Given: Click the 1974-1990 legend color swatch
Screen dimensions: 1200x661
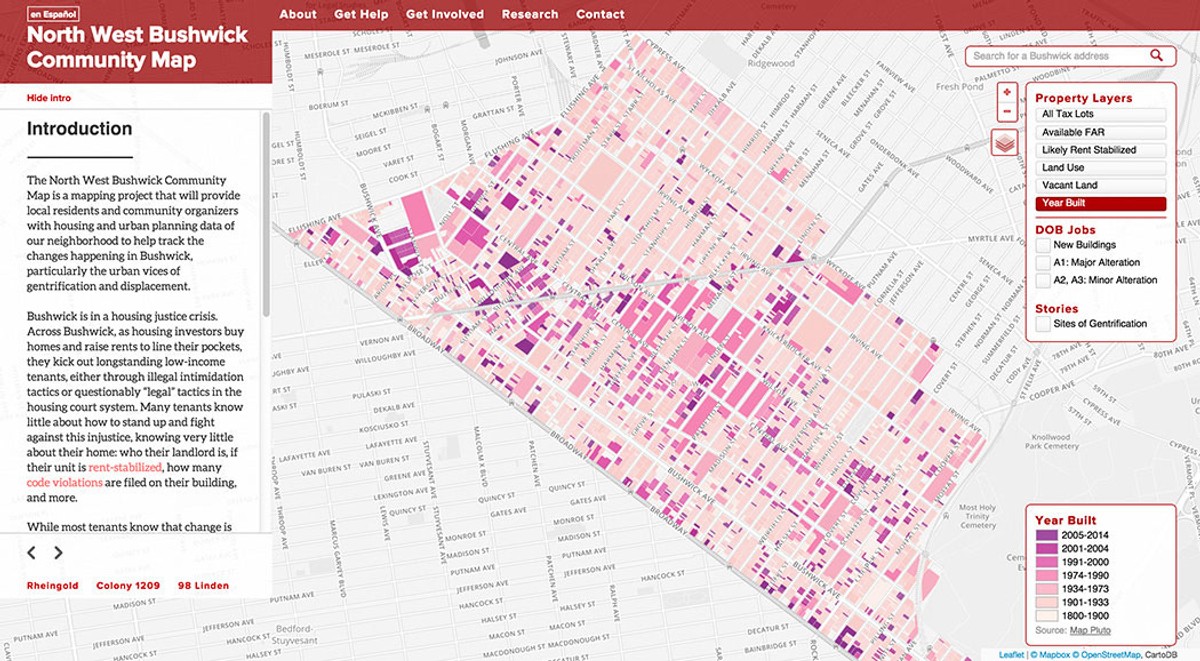Looking at the screenshot, I should click(x=1045, y=577).
